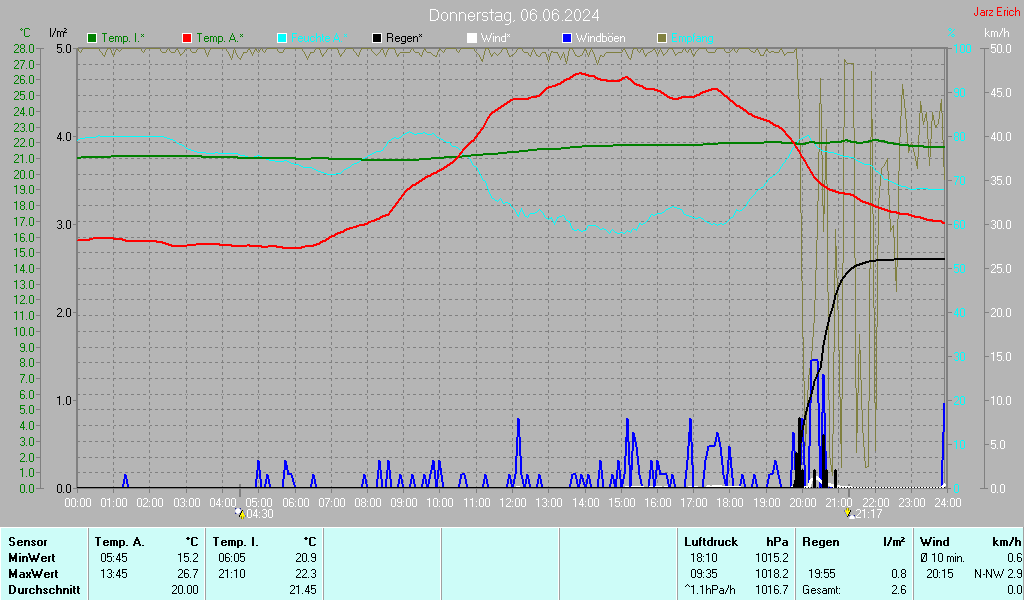Toggle the Regen* legend label
This screenshot has height=600, width=1024.
click(404, 38)
